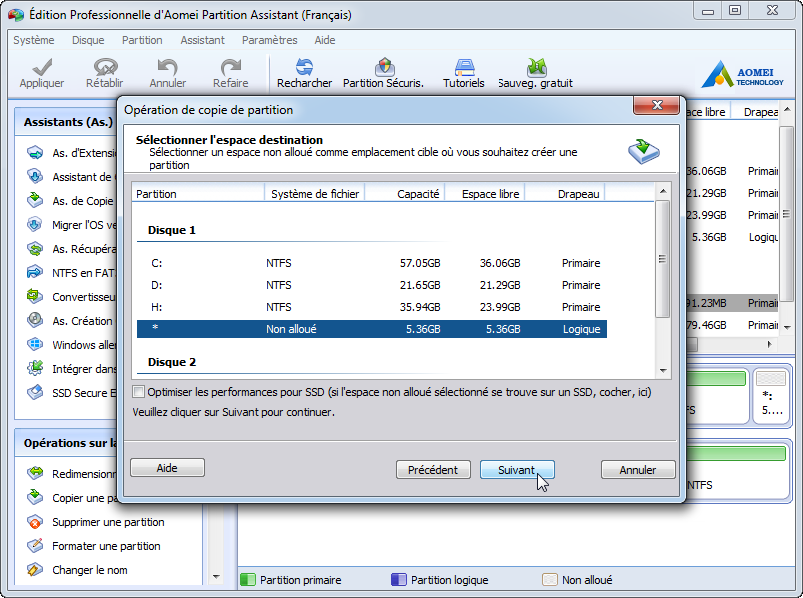The width and height of the screenshot is (803, 598).
Task: Open the Partition menu
Action: 142,40
